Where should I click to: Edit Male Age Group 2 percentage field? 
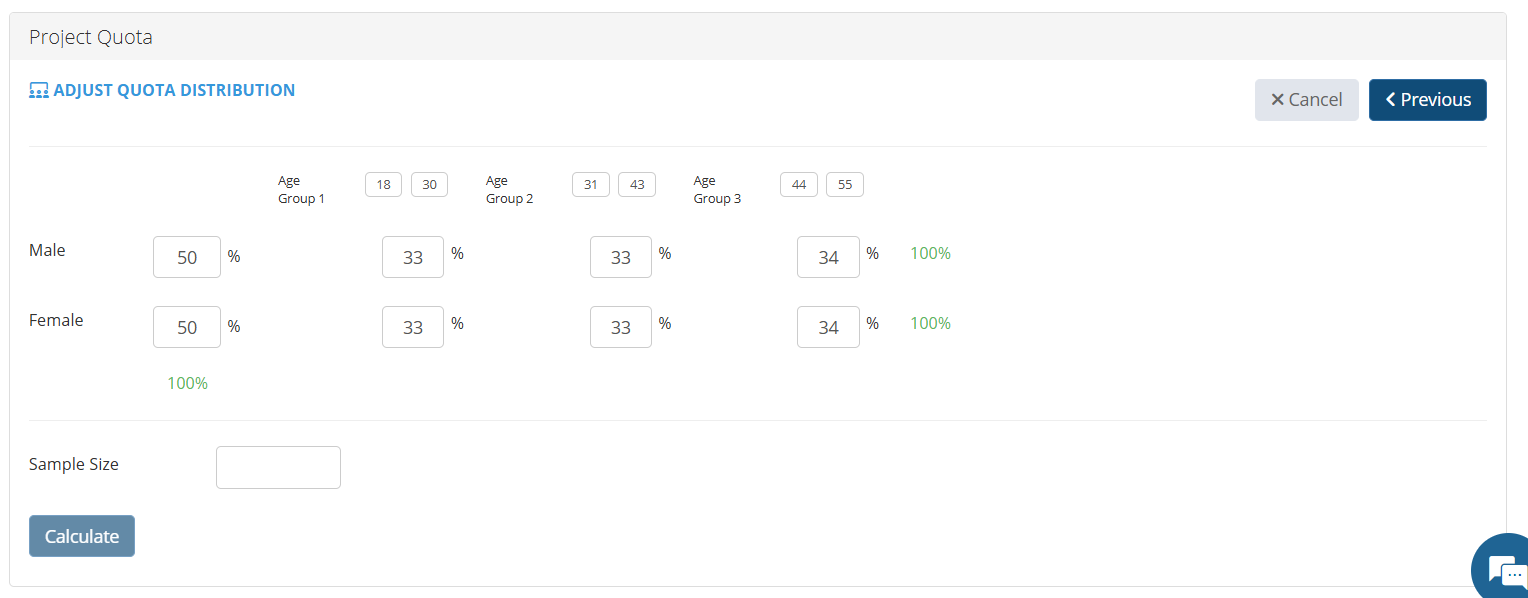[x=621, y=257]
